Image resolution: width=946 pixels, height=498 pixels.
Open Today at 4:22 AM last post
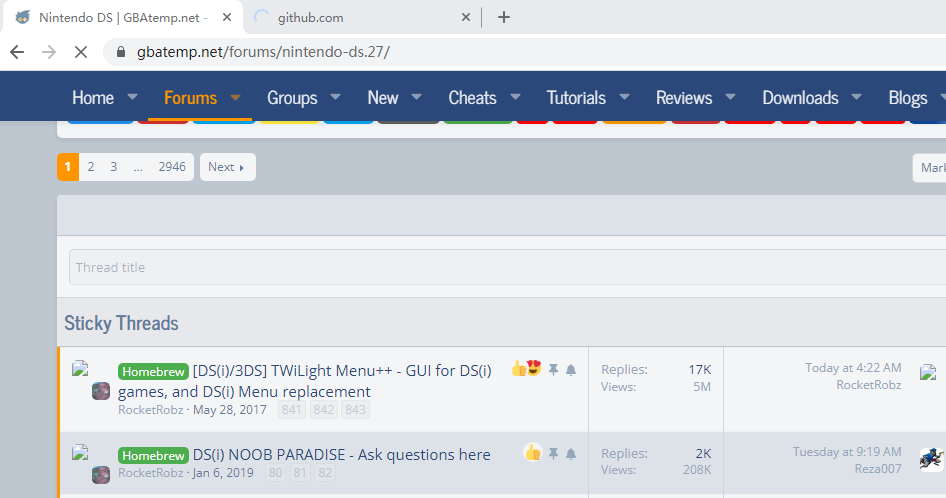[853, 368]
